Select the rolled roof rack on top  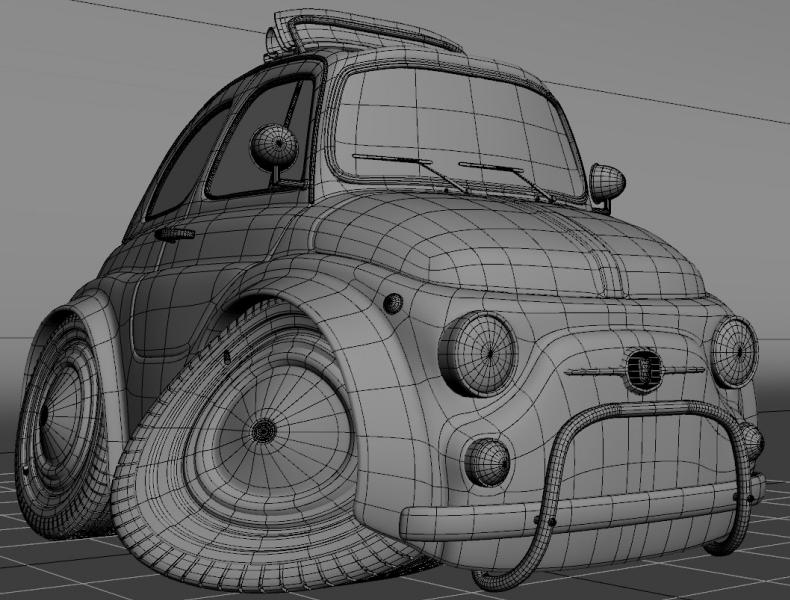[368, 33]
